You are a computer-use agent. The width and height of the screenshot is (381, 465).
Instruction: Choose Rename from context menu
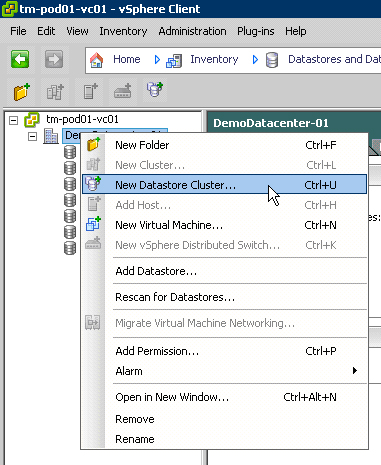(224, 439)
